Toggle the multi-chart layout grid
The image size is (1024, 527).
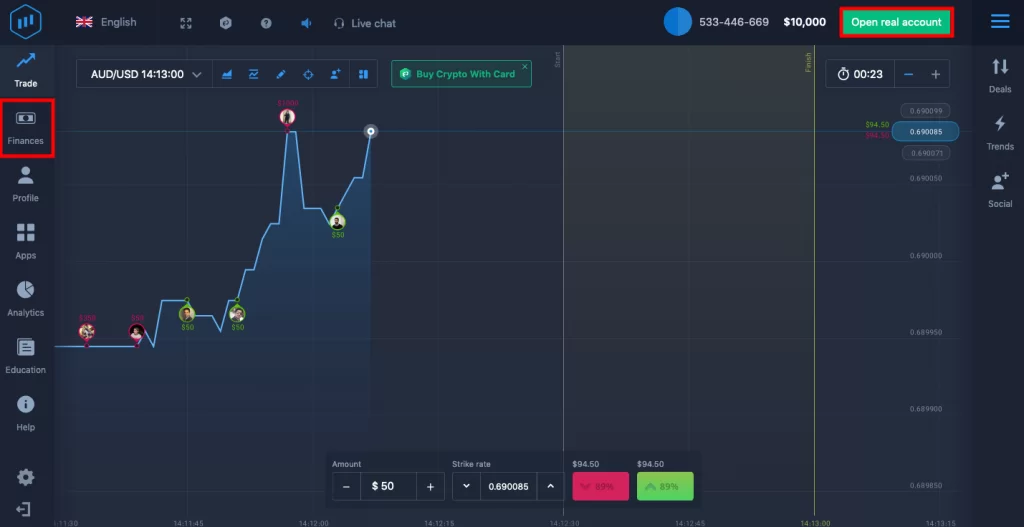coord(362,74)
